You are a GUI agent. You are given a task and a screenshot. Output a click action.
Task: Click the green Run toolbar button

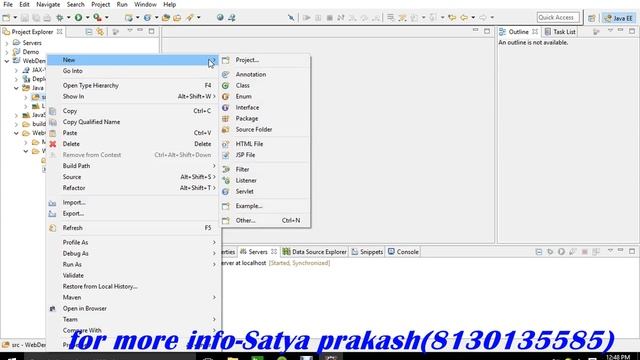click(x=78, y=18)
